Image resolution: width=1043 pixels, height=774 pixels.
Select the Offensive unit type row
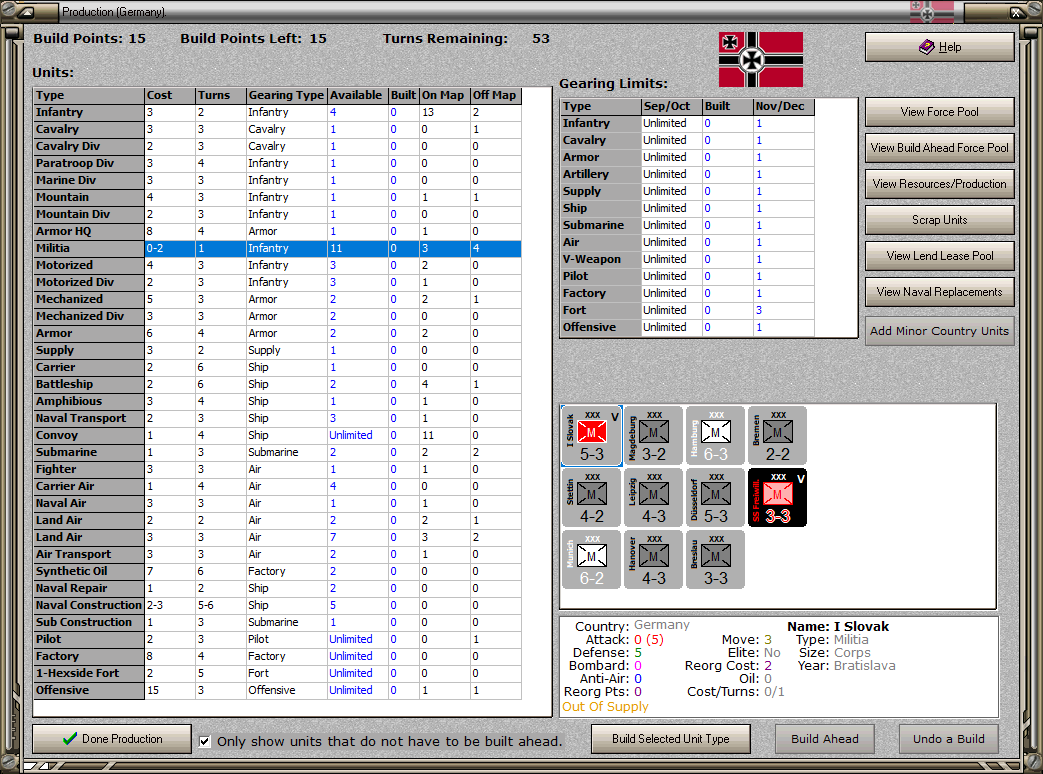coord(277,690)
